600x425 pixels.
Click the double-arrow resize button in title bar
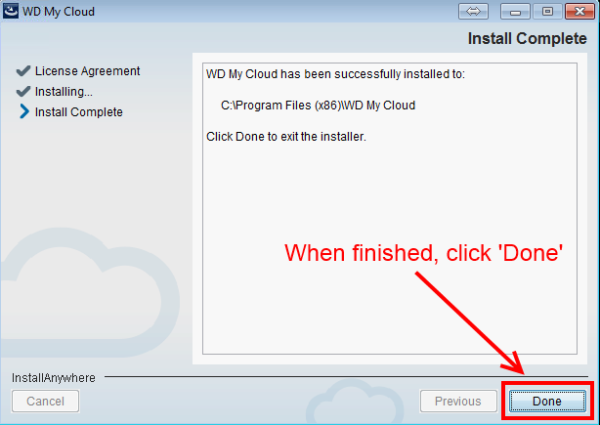(473, 11)
